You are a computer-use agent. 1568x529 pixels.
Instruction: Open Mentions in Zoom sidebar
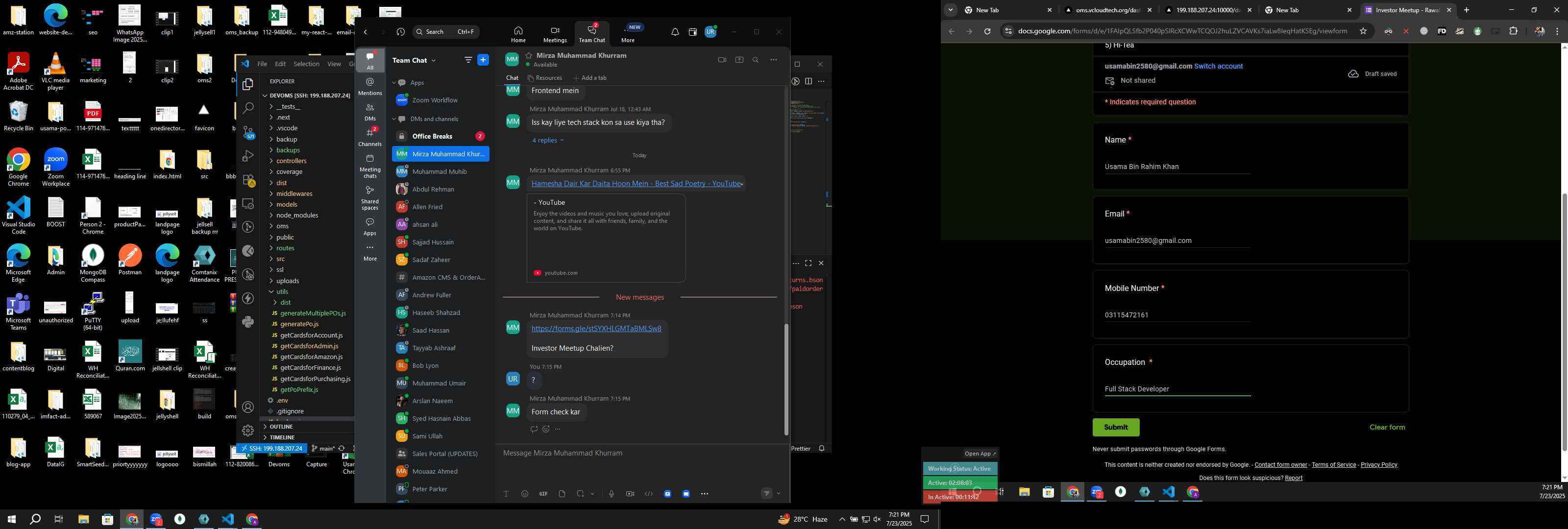tap(370, 86)
